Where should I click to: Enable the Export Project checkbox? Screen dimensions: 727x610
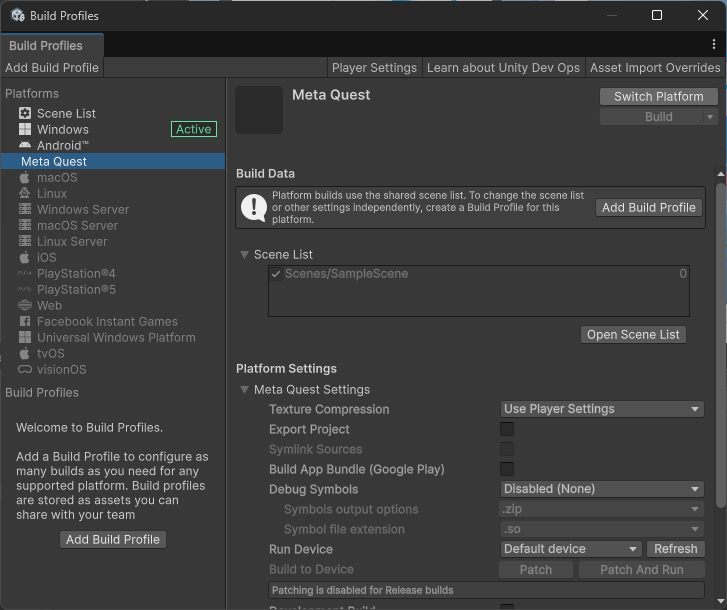tap(507, 429)
